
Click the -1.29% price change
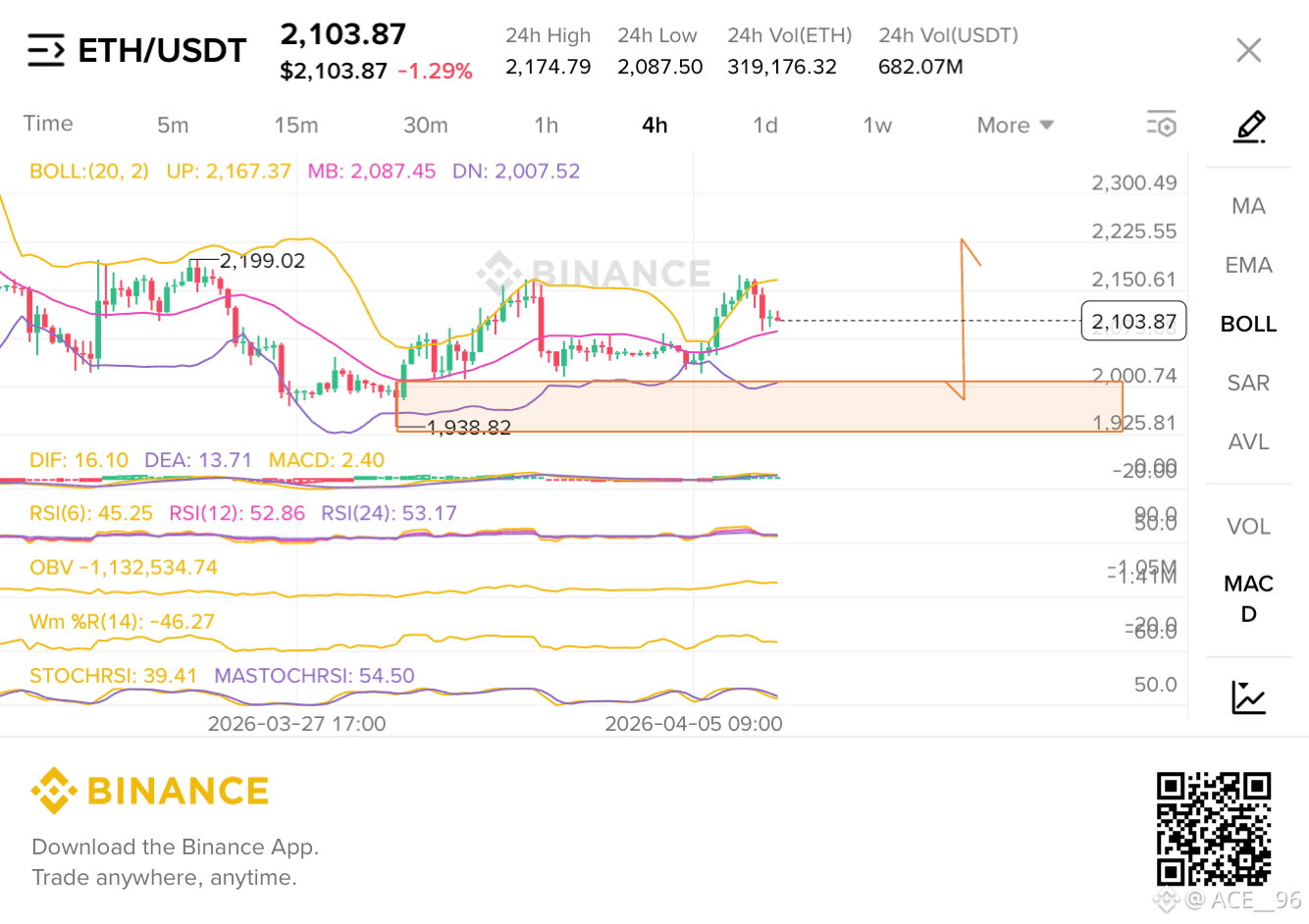point(435,71)
